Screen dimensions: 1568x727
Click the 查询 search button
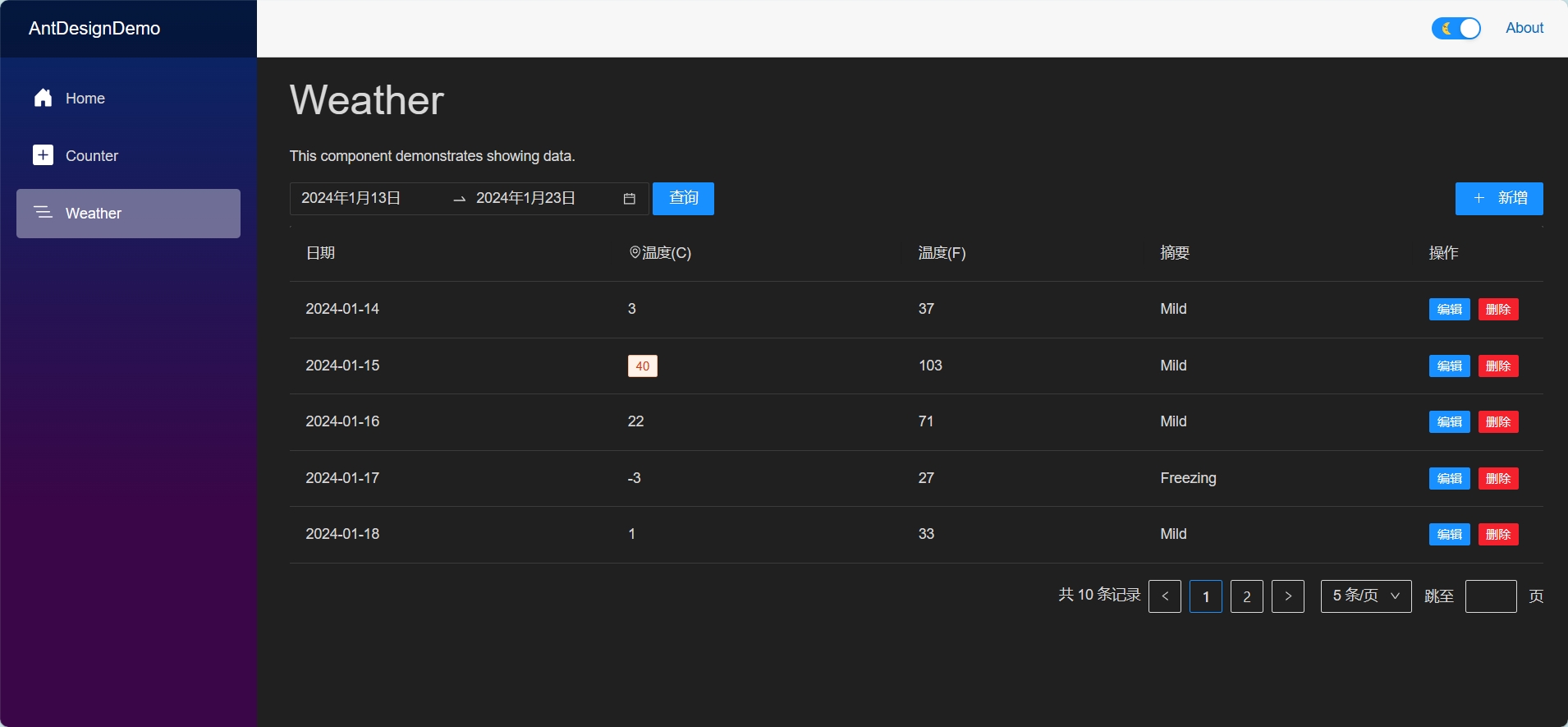coord(683,199)
